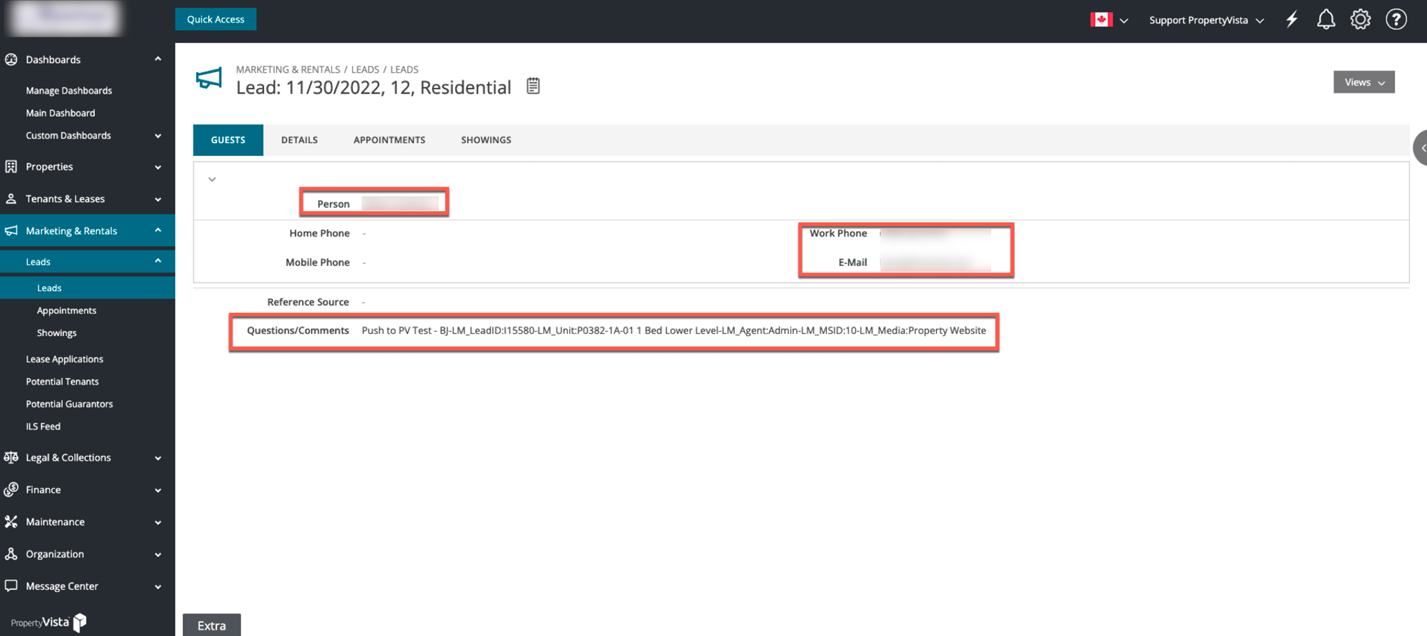Open the SHOWINGS tab
Image resolution: width=1427 pixels, height=636 pixels.
(x=486, y=140)
